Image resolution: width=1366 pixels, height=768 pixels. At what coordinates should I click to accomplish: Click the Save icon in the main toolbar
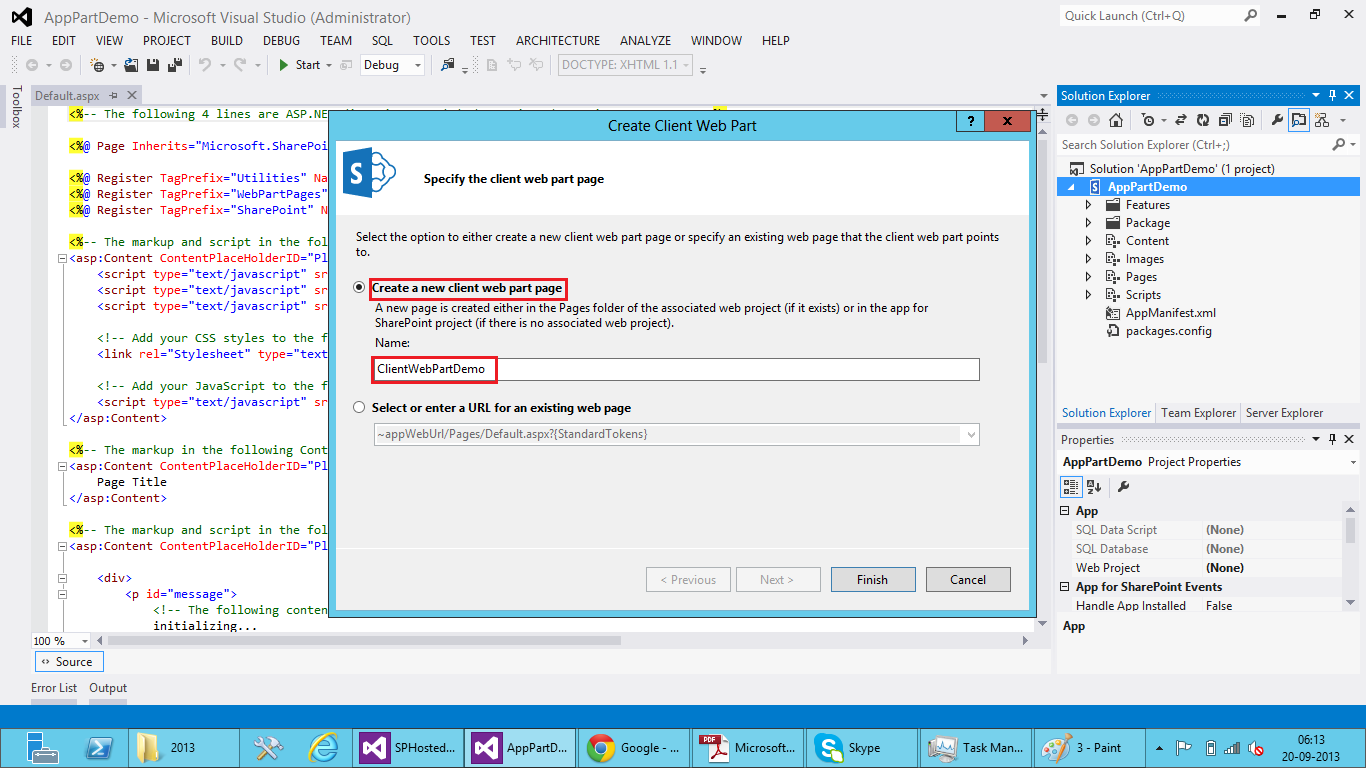pyautogui.click(x=152, y=63)
